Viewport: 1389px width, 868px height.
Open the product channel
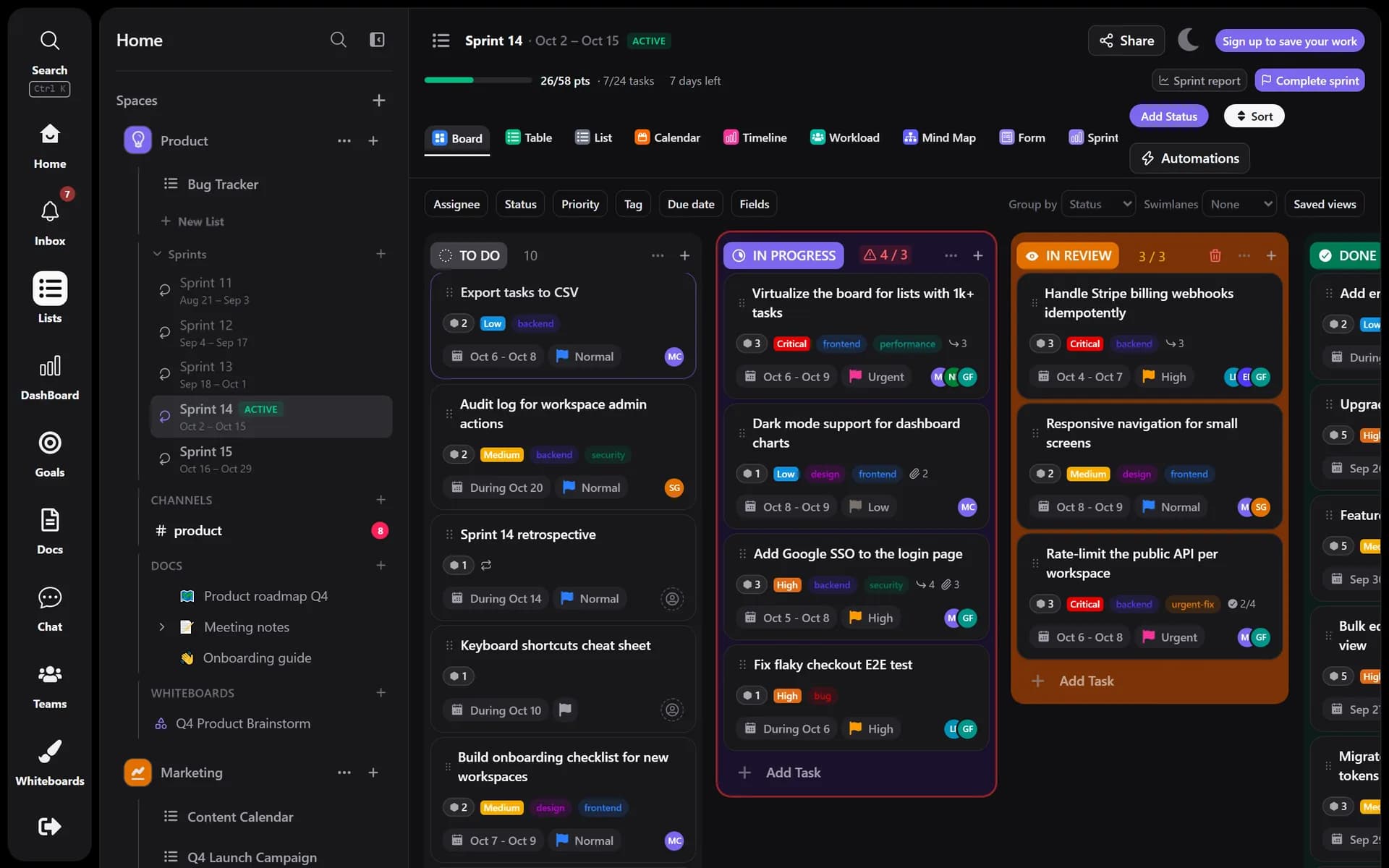pos(271,530)
